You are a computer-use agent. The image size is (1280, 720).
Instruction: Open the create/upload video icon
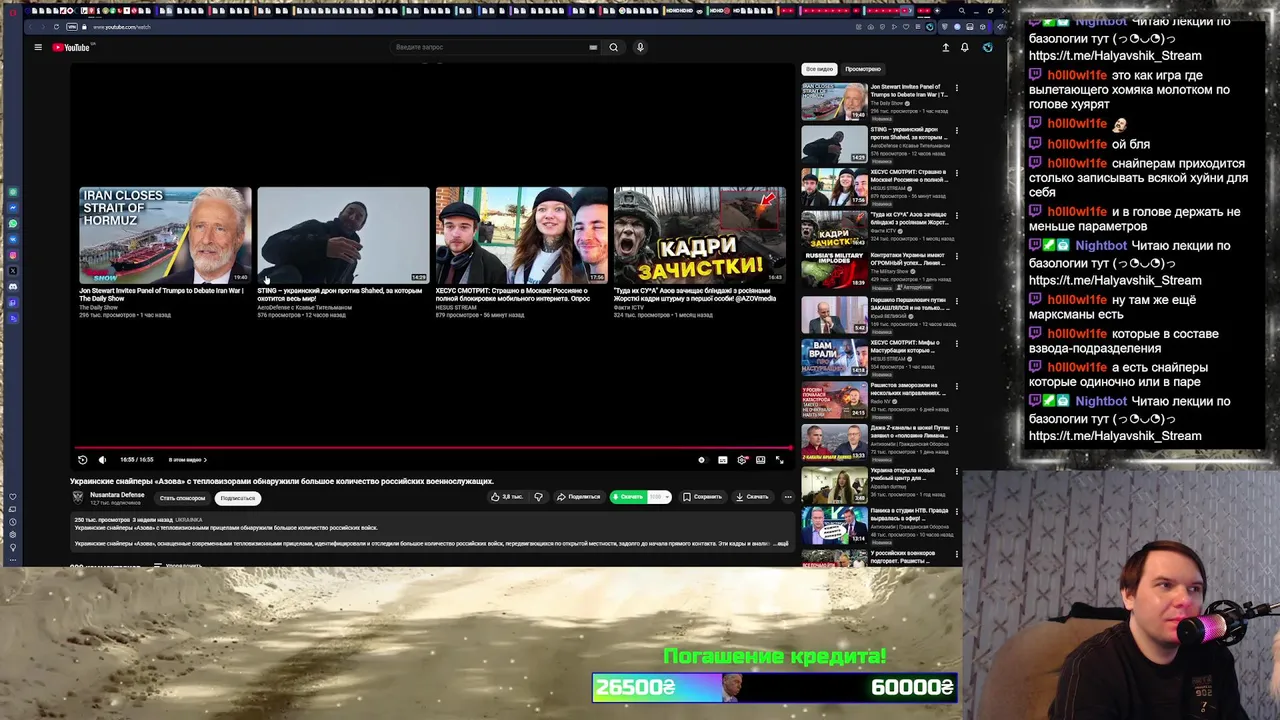point(945,47)
